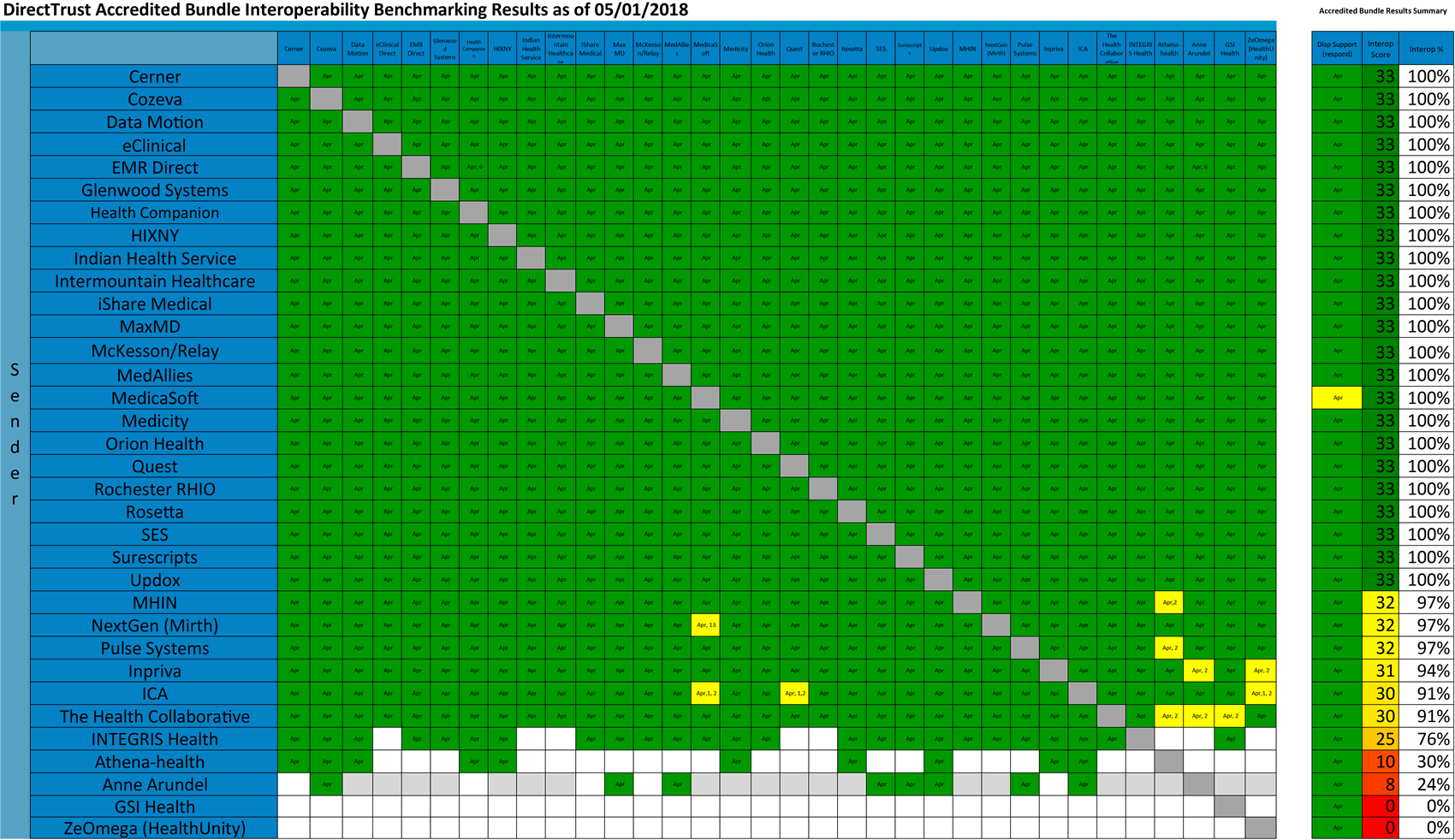Click the 76% Interop percentage cell
This screenshot has width=1455, height=840.
pyautogui.click(x=1427, y=739)
